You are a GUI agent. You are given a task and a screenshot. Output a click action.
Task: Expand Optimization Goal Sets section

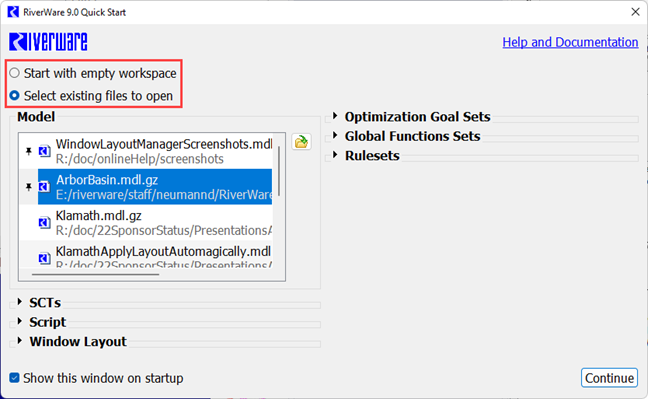tap(335, 116)
